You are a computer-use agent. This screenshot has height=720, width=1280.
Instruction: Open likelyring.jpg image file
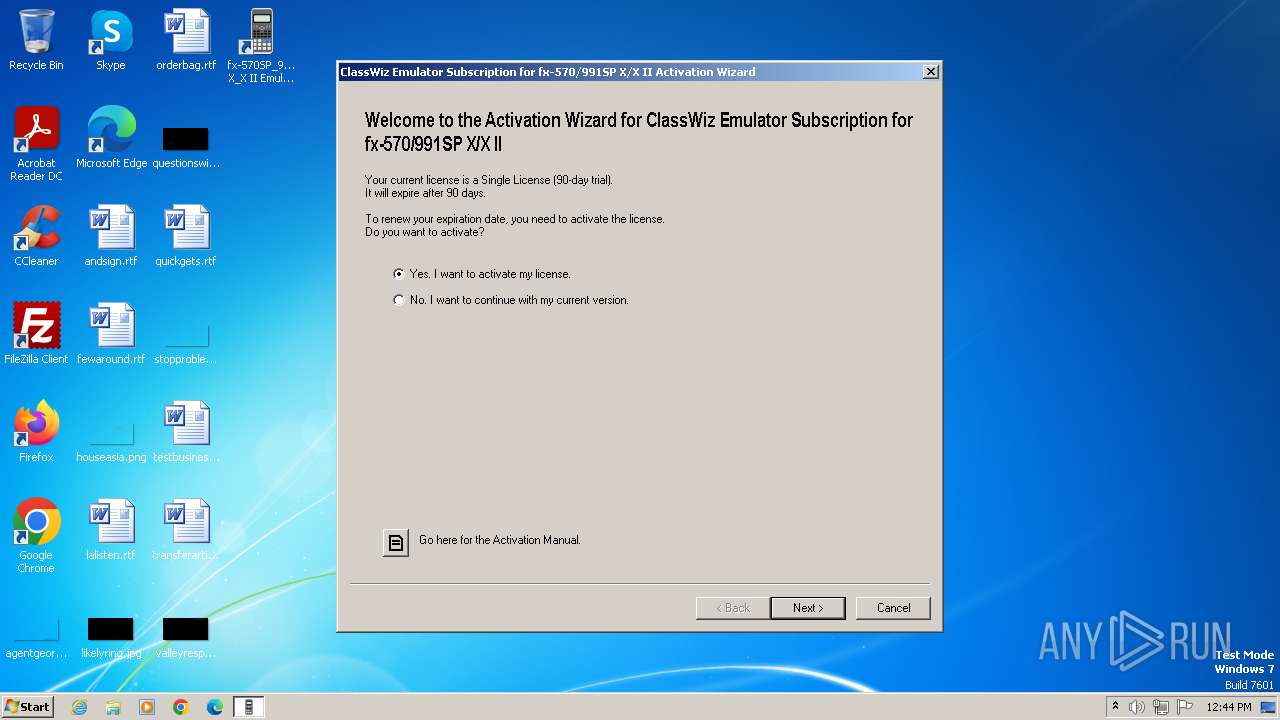111,636
